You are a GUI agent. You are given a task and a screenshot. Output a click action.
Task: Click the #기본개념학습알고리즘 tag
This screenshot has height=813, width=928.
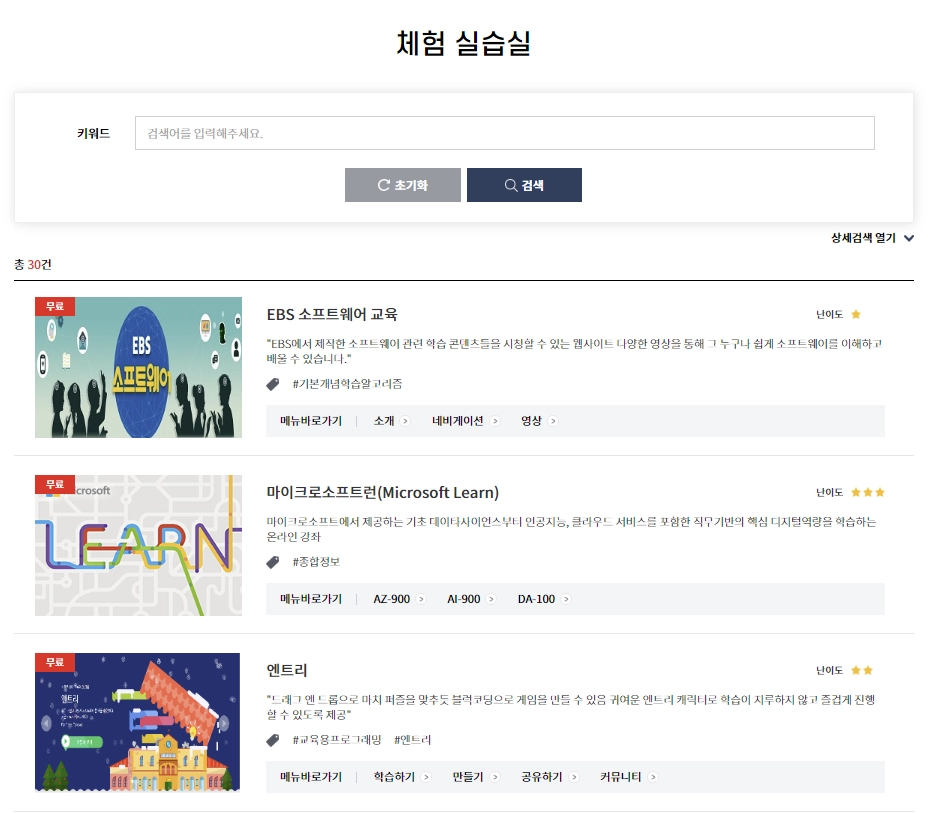347,384
